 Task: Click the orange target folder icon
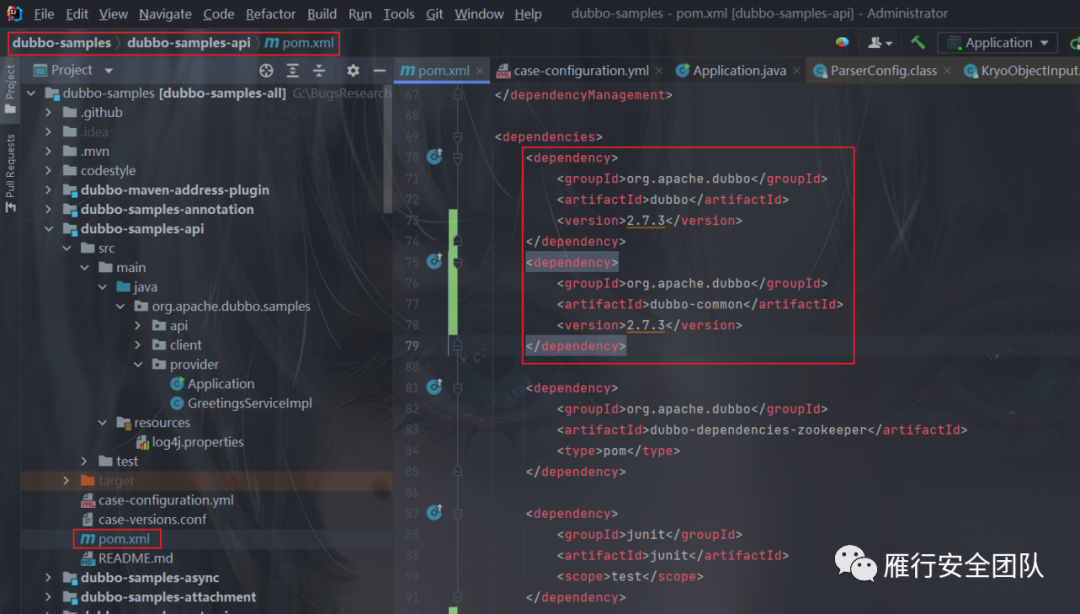87,480
